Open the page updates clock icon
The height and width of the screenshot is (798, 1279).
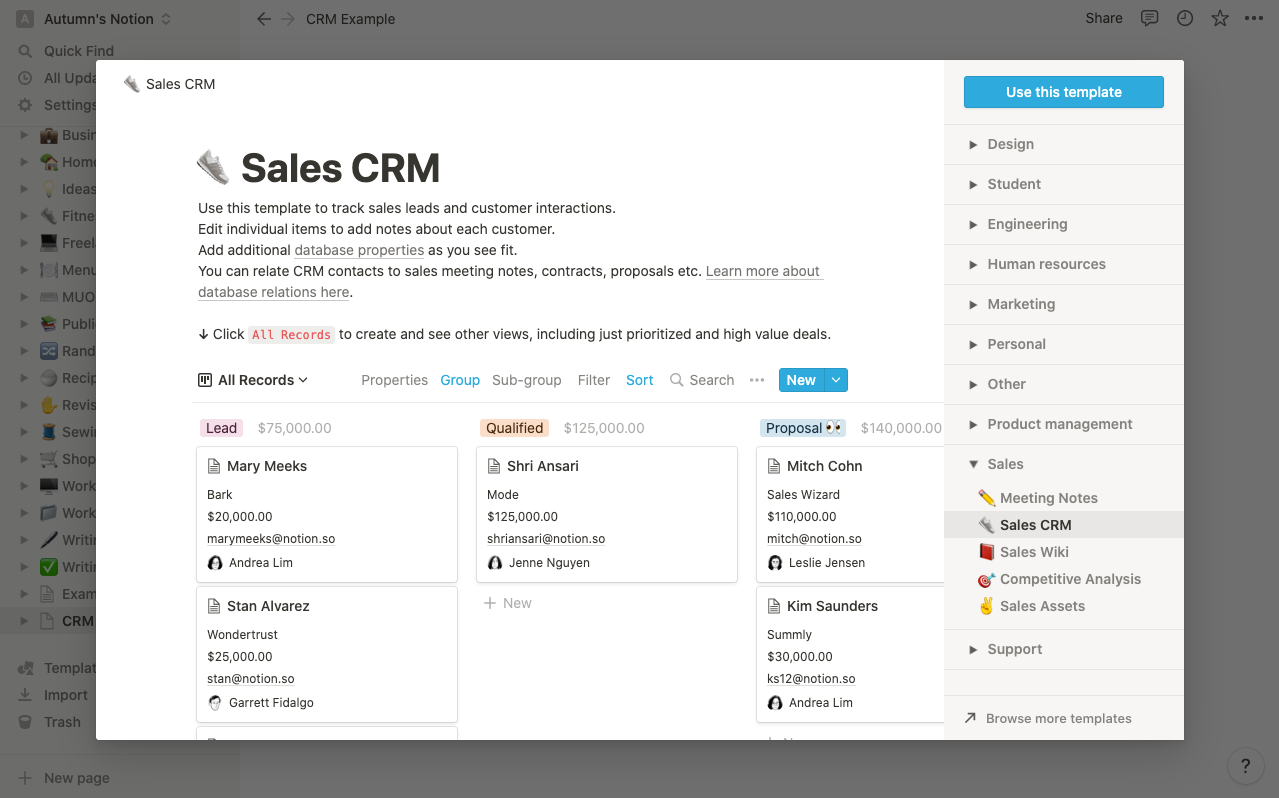point(1185,18)
